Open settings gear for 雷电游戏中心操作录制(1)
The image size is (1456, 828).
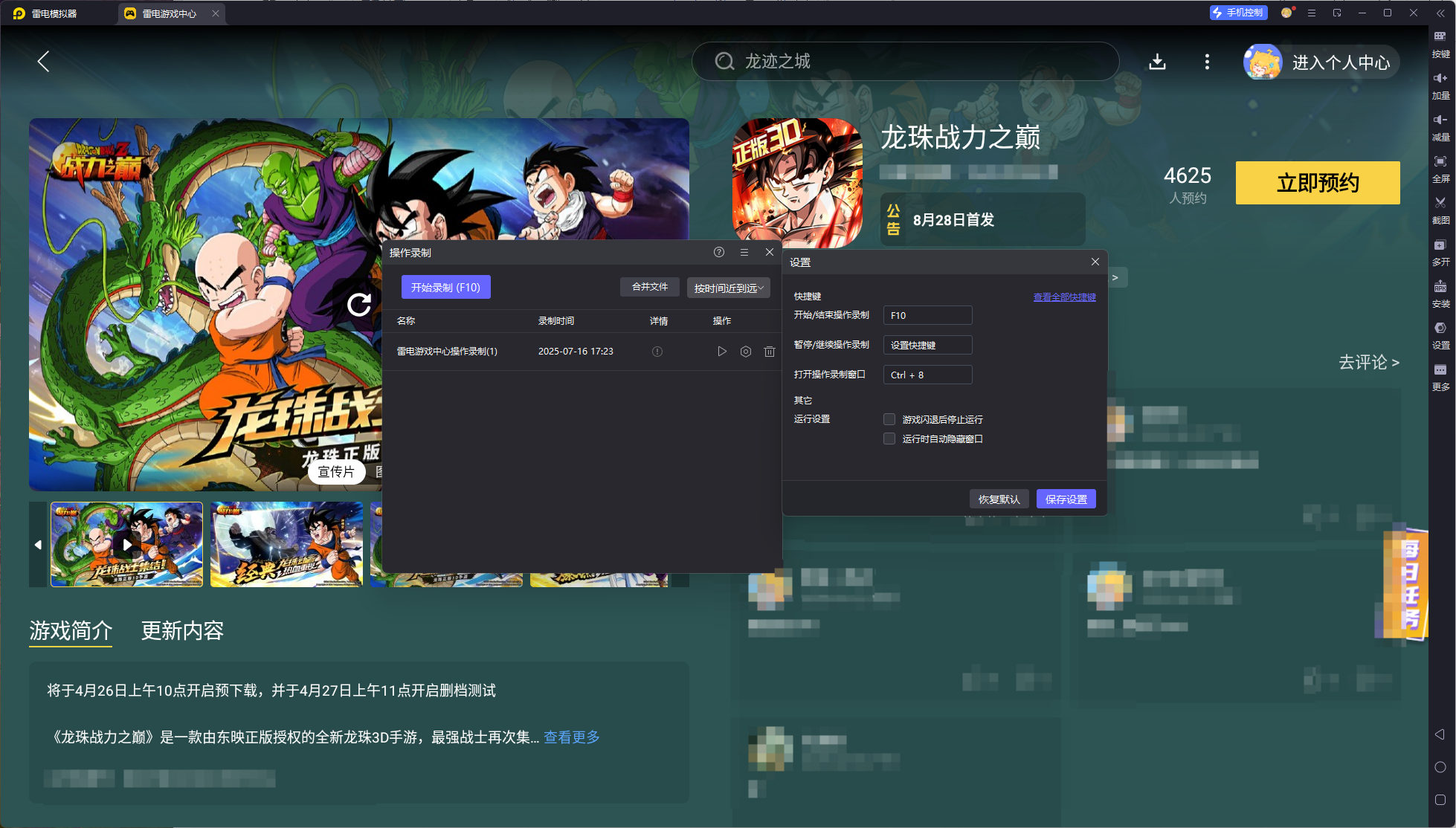746,352
